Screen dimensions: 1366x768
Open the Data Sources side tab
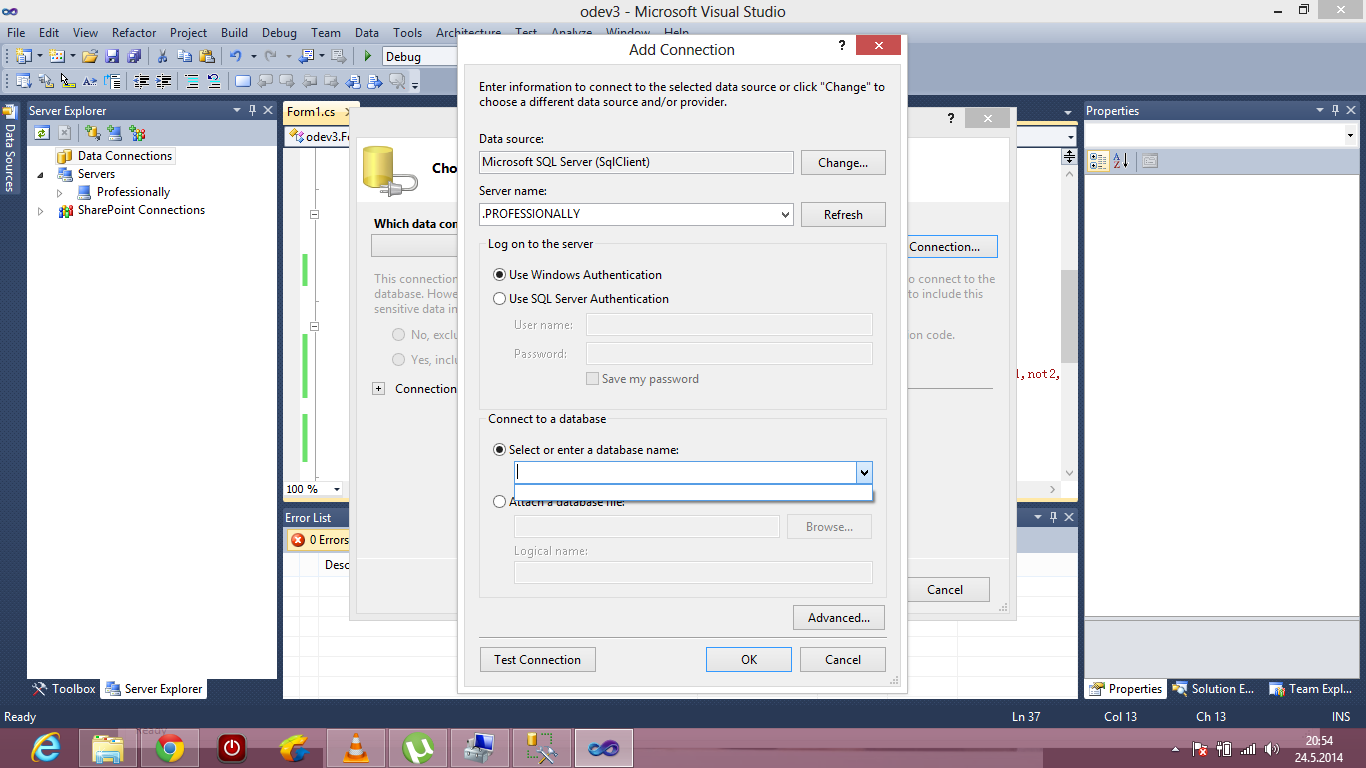[10, 148]
